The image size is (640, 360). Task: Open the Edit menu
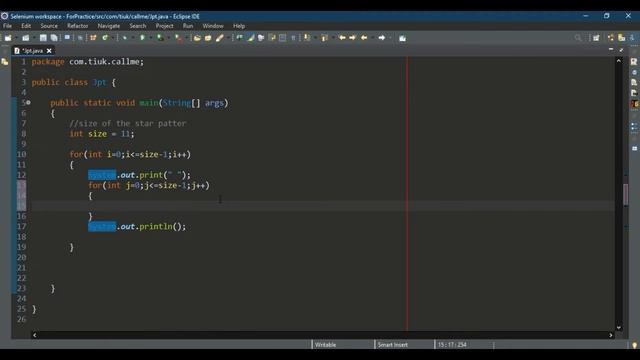click(x=26, y=26)
